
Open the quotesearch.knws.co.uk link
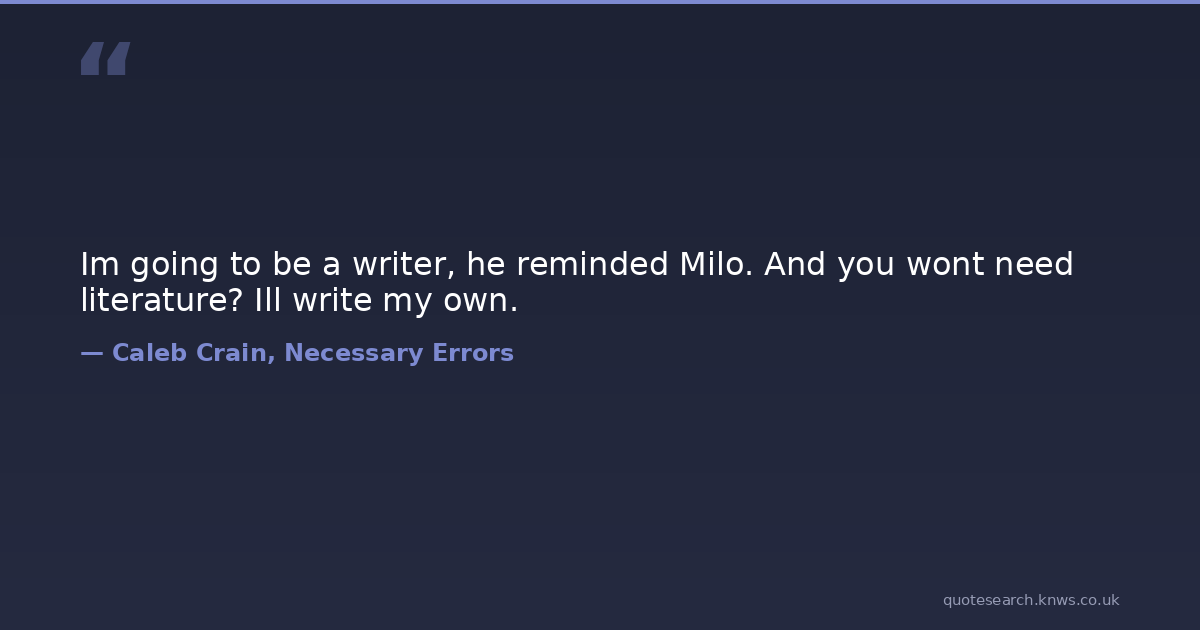point(1030,600)
